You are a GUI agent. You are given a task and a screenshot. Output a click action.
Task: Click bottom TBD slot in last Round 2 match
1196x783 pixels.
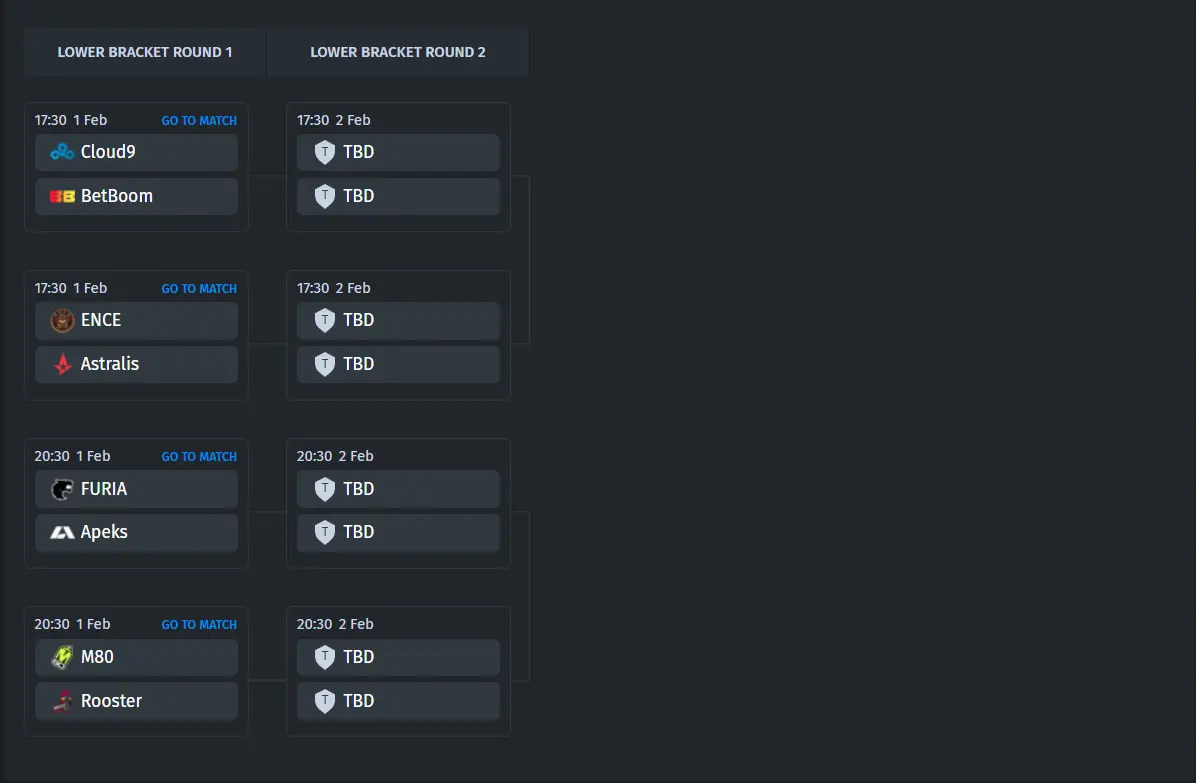pyautogui.click(x=398, y=701)
